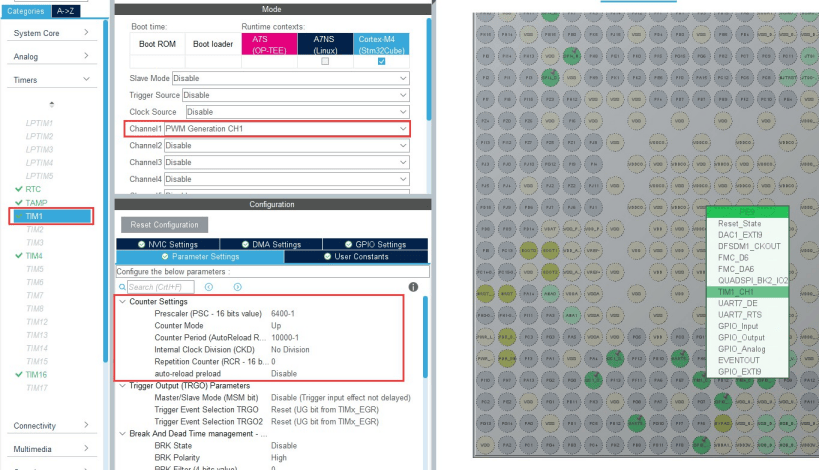Go to previous search result arrow
This screenshot has height=470, width=820.
209,287
